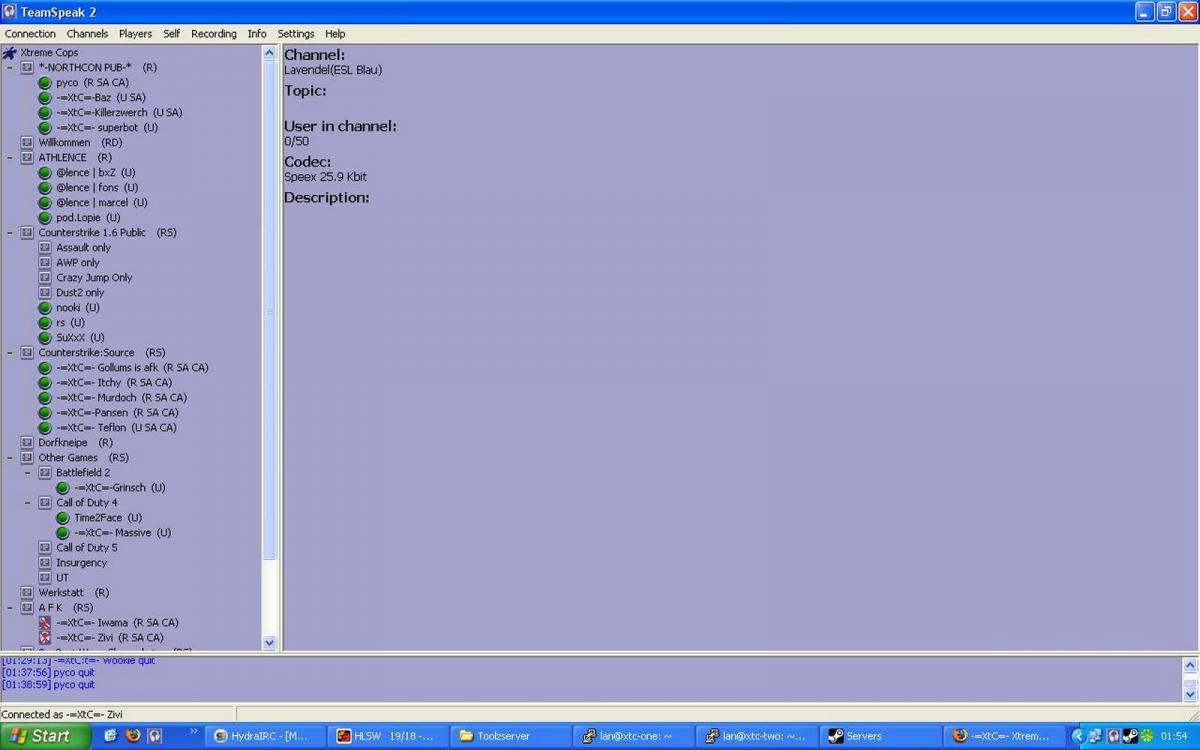Select the user rs in the channel tree
1200x750 pixels.
coord(70,323)
